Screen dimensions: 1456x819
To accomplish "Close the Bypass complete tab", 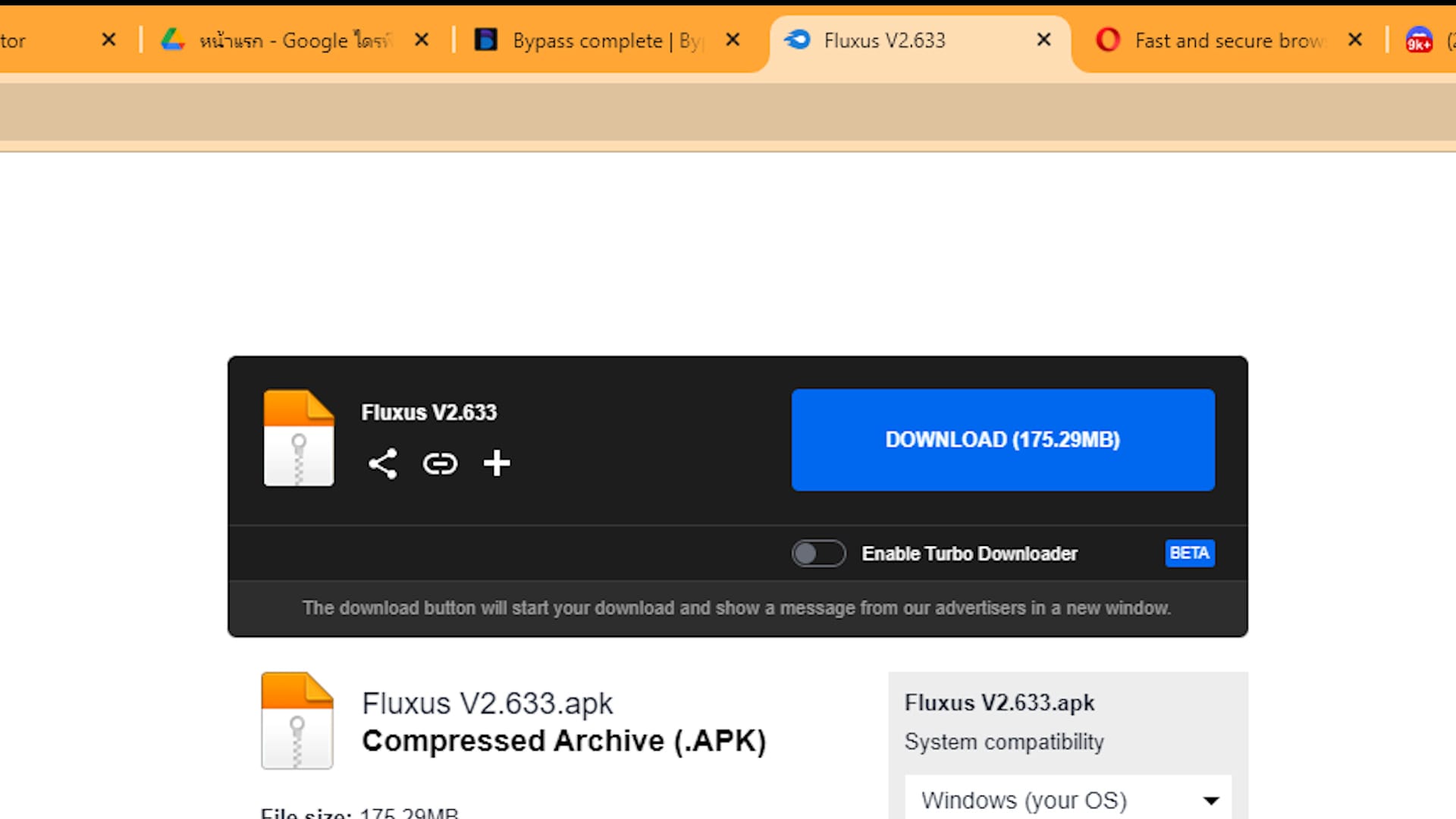I will coord(732,39).
